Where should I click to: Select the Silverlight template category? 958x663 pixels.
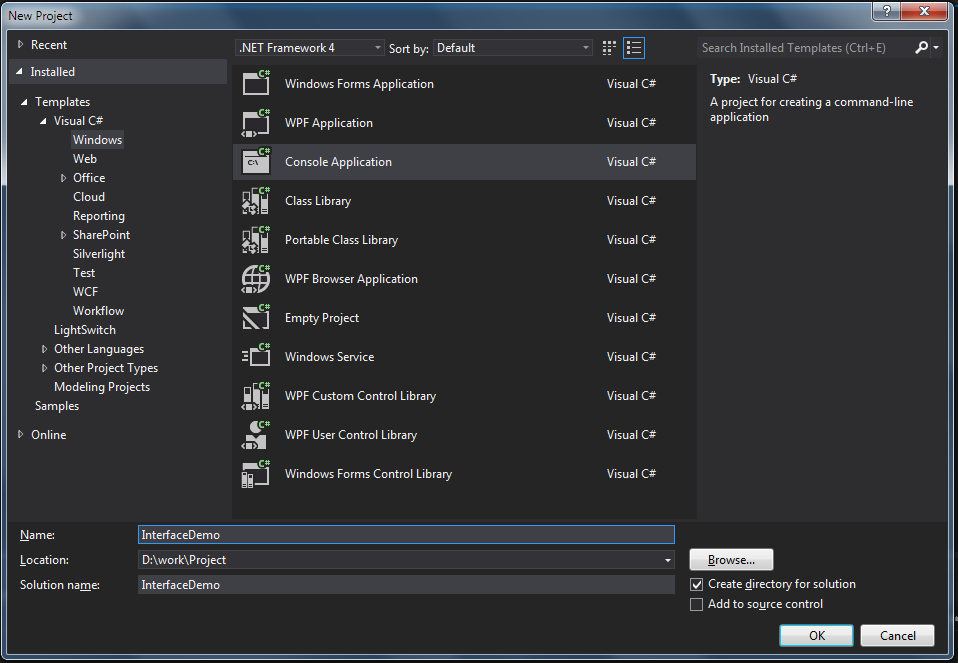99,254
